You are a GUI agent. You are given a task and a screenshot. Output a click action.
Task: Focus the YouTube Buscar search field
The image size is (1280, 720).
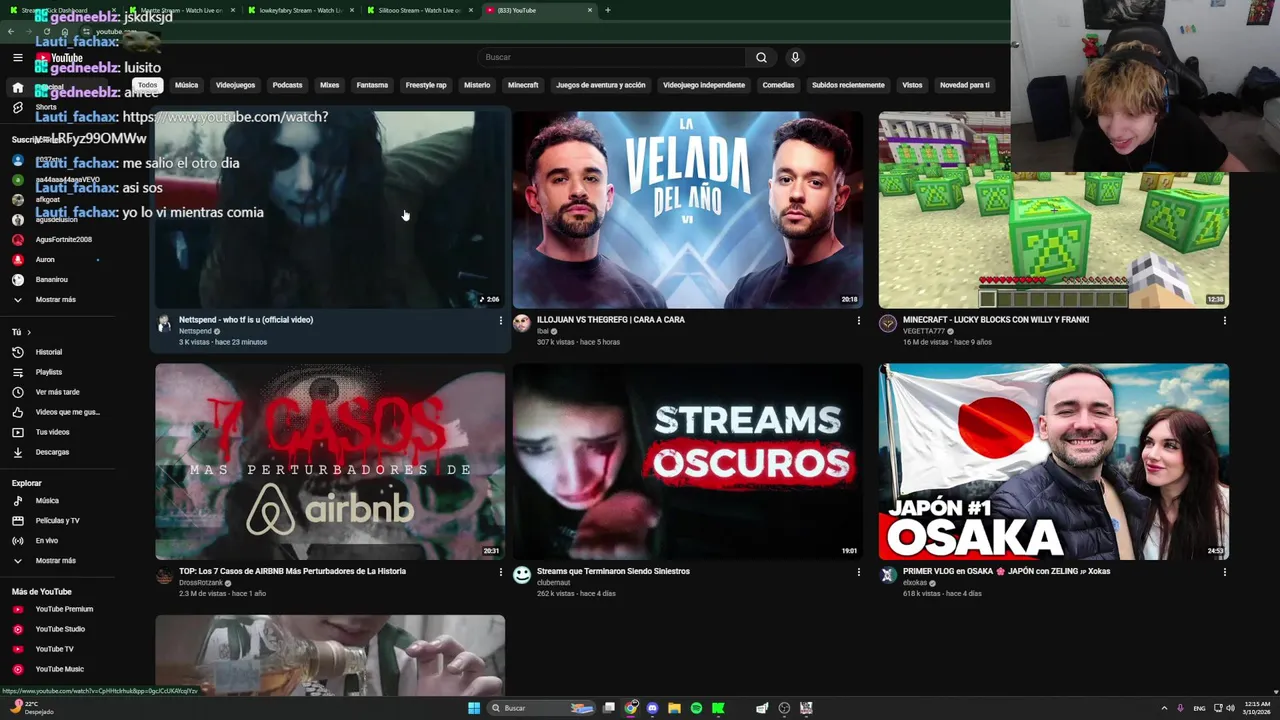tap(611, 57)
